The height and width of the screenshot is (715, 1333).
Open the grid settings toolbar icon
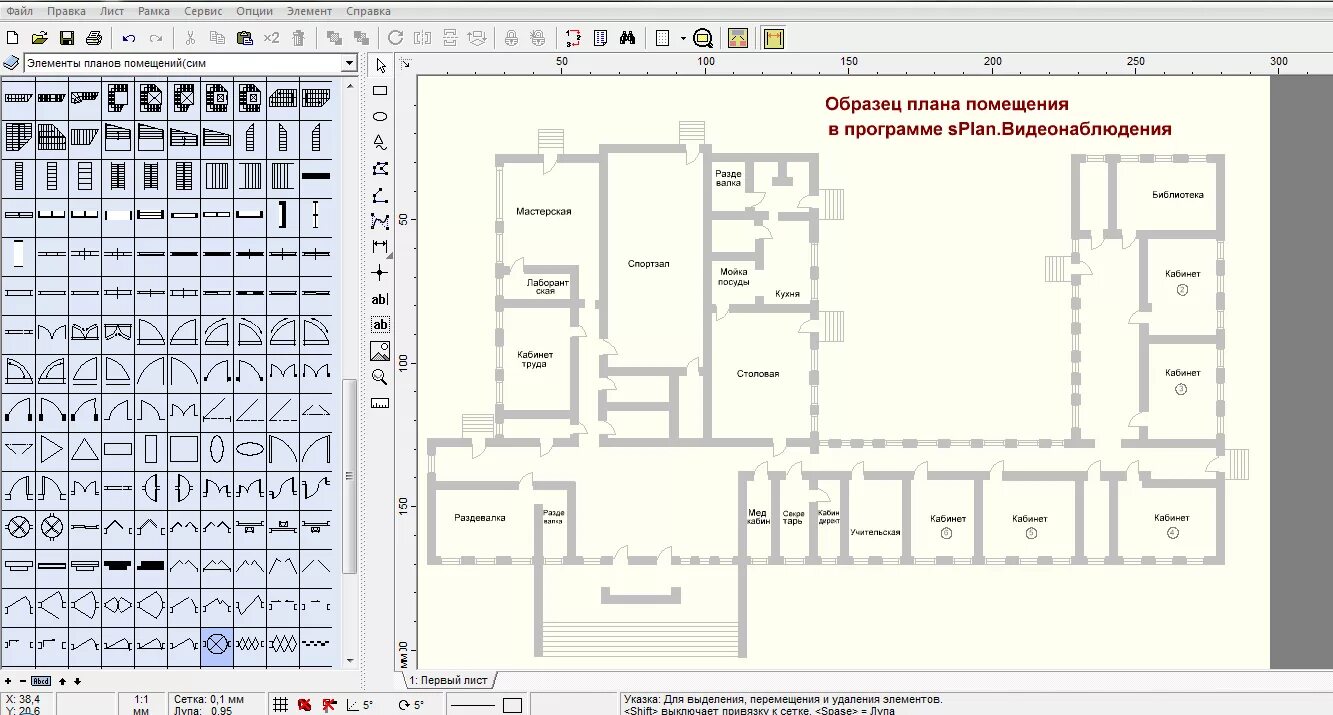[662, 38]
